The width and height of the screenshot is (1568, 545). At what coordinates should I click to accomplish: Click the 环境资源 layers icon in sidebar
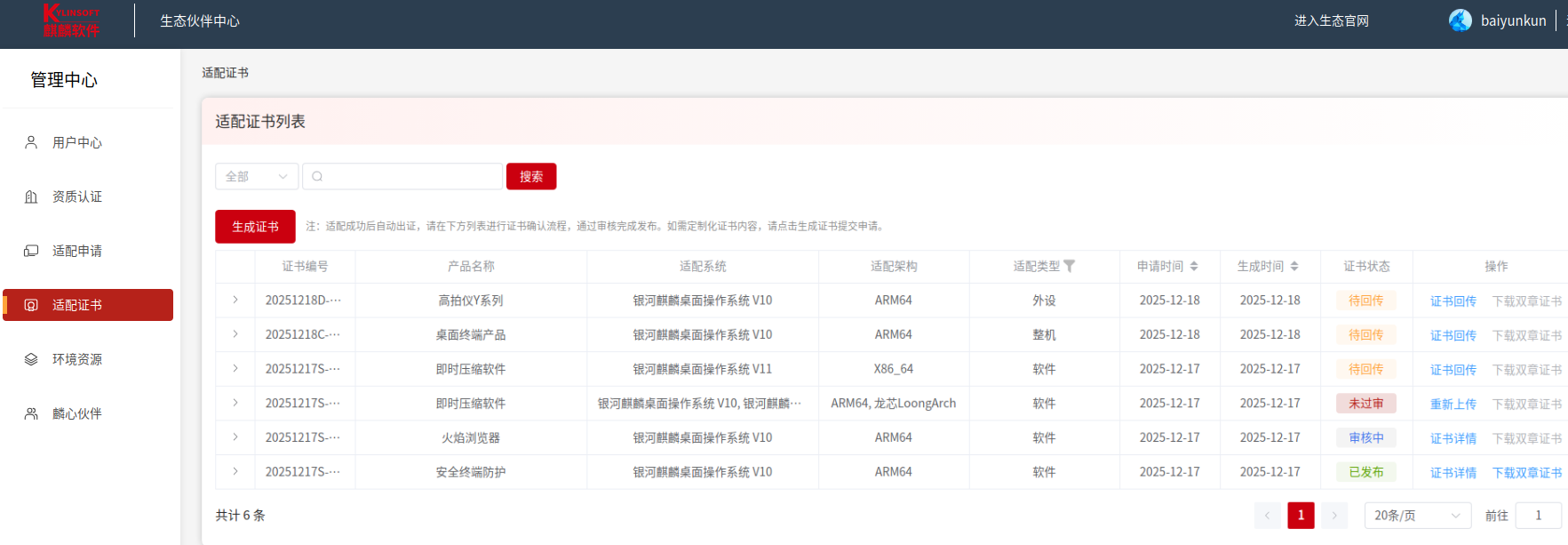coord(31,359)
